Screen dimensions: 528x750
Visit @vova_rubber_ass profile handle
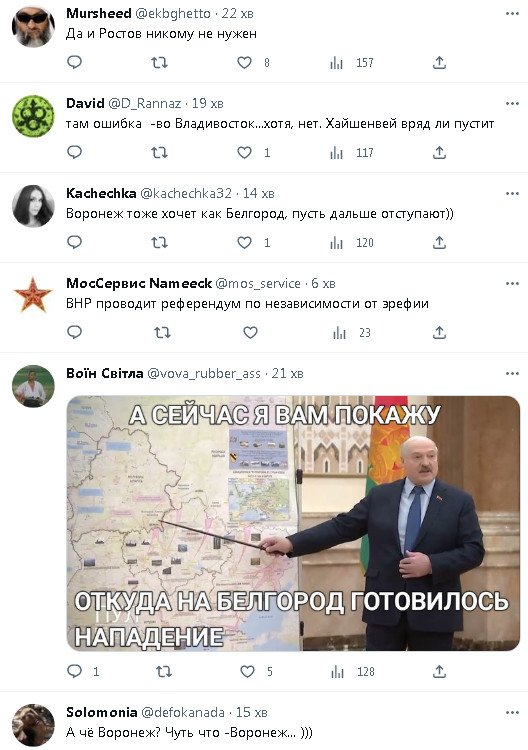[x=204, y=373]
